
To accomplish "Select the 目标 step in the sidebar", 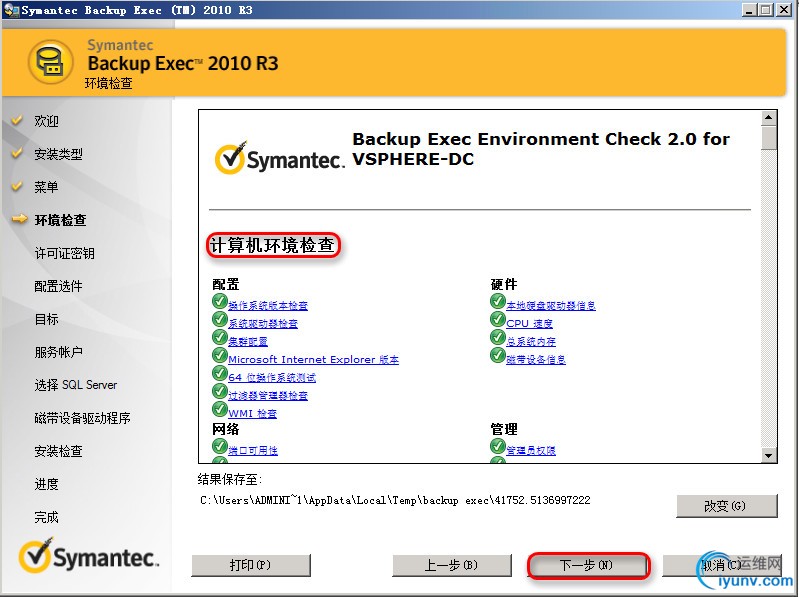I will click(x=46, y=319).
